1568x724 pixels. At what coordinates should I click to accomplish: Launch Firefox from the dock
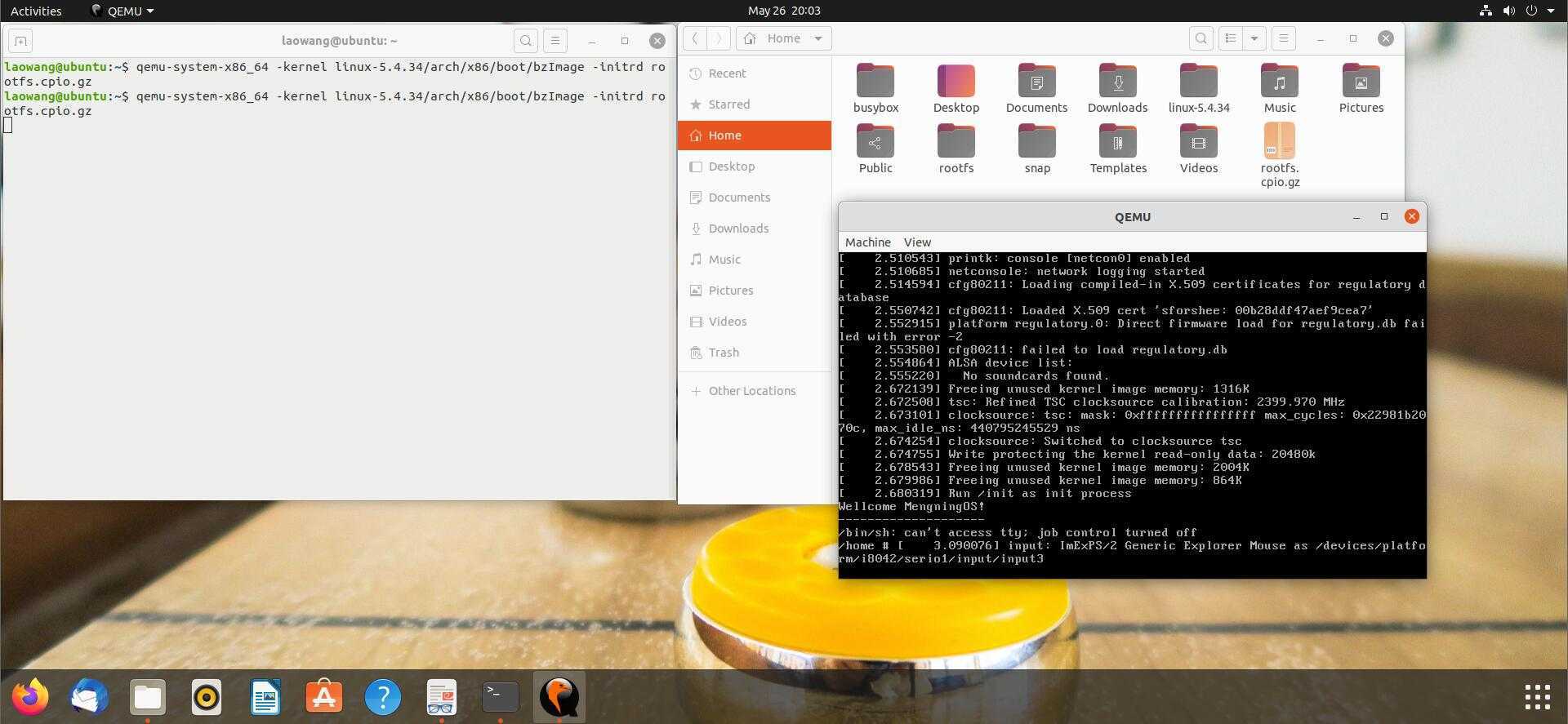30,697
